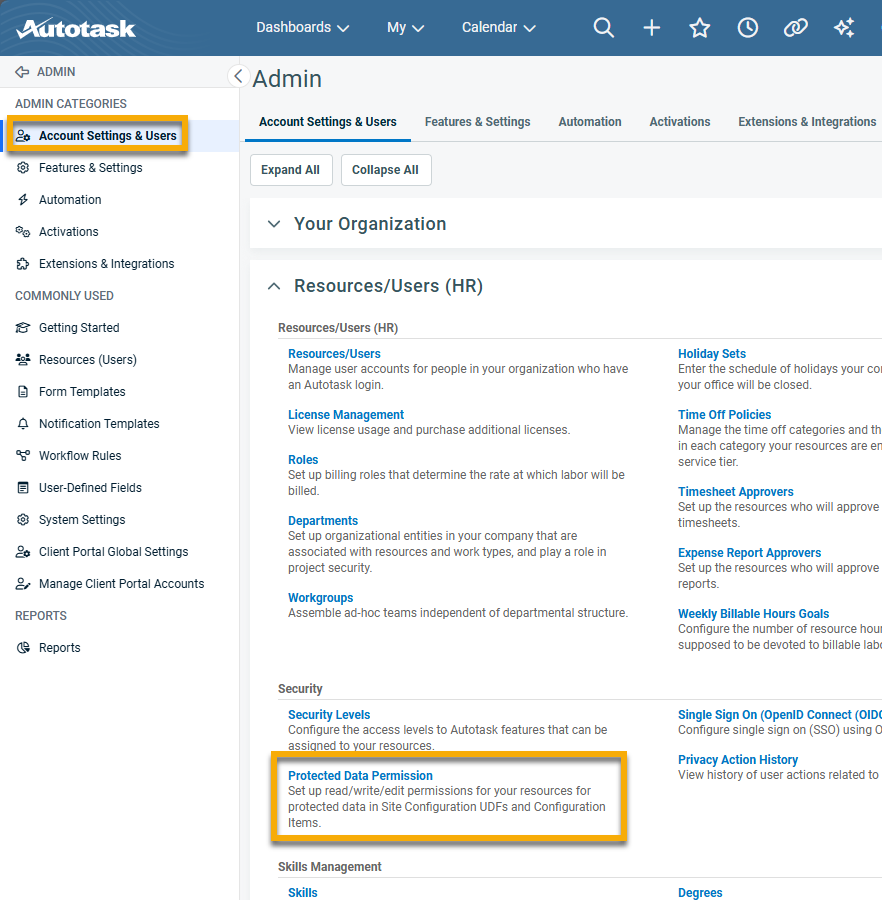Open favorites via the star icon
882x900 pixels.
coord(699,27)
